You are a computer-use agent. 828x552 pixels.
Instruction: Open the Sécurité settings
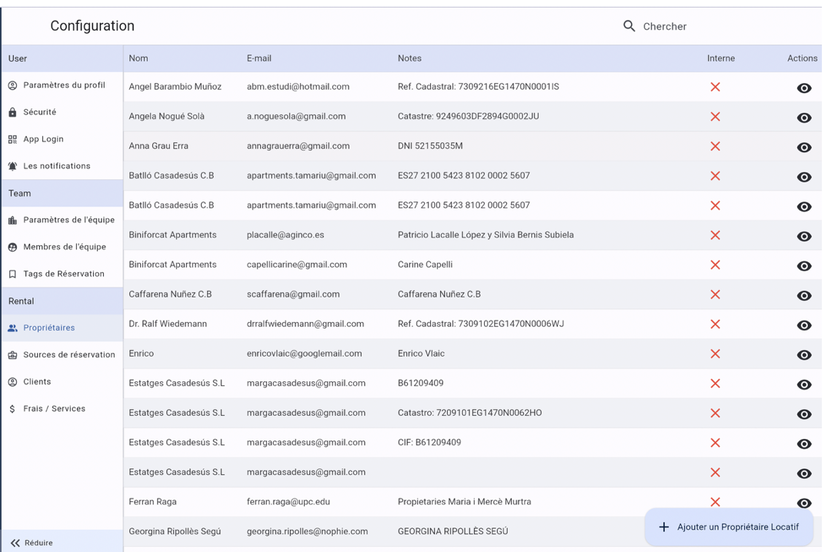point(62,112)
